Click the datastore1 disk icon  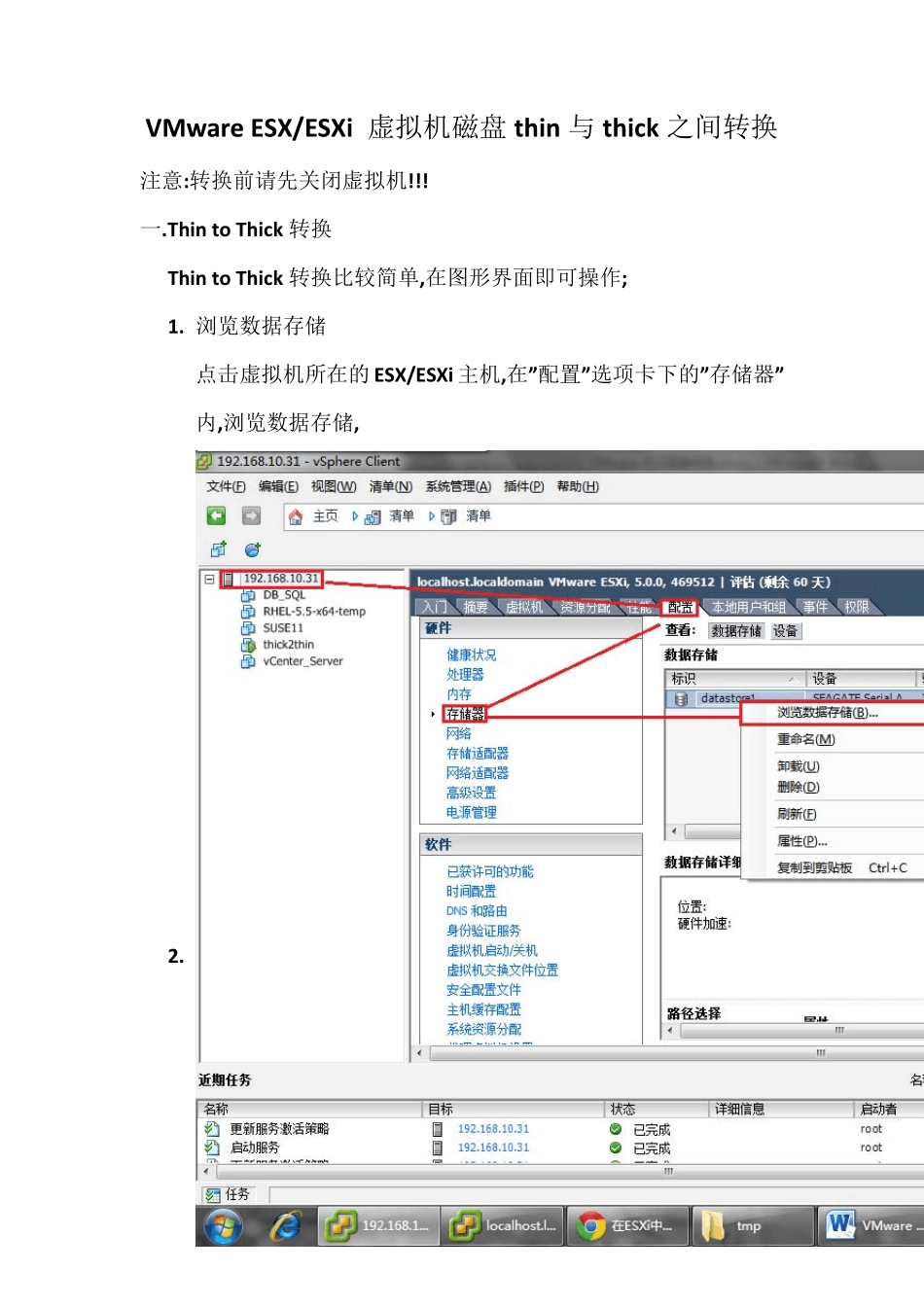tap(681, 698)
